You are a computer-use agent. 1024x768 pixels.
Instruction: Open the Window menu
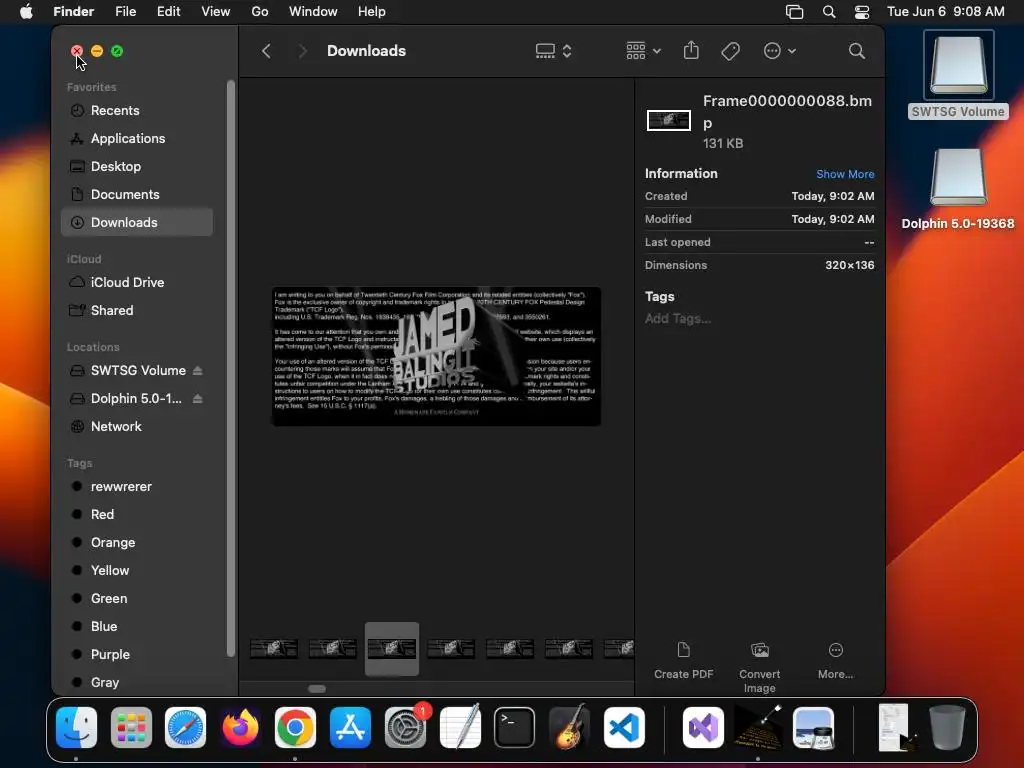click(x=313, y=12)
